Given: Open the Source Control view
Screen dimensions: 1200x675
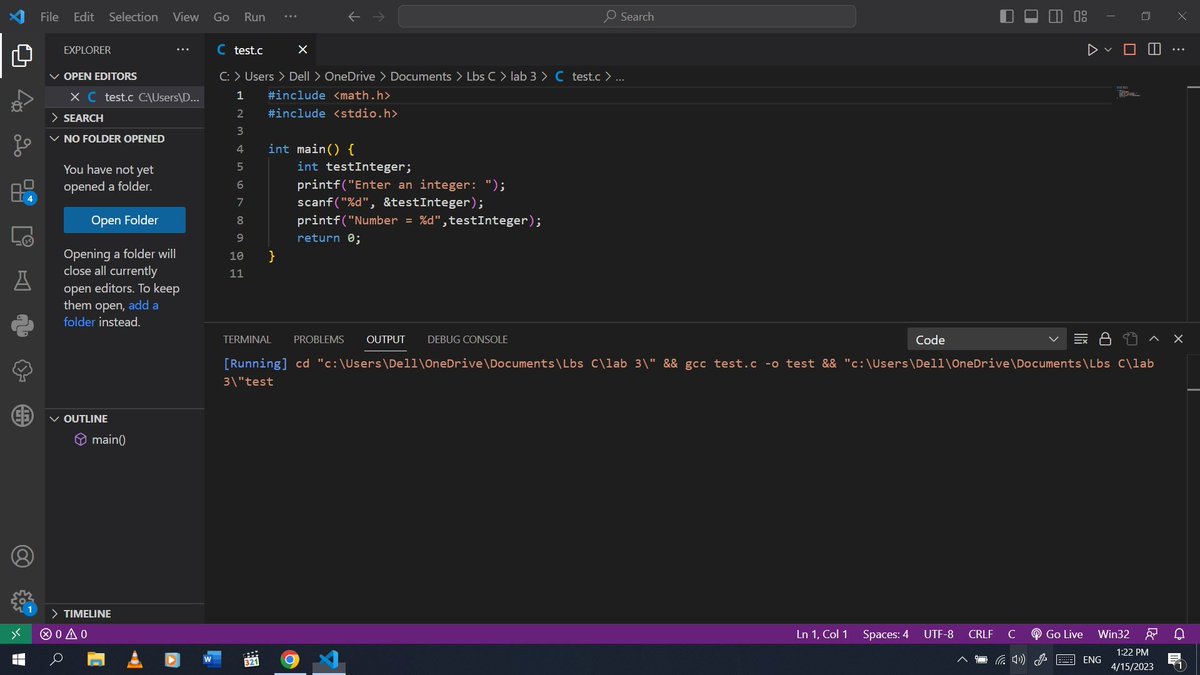Looking at the screenshot, I should 21,145.
